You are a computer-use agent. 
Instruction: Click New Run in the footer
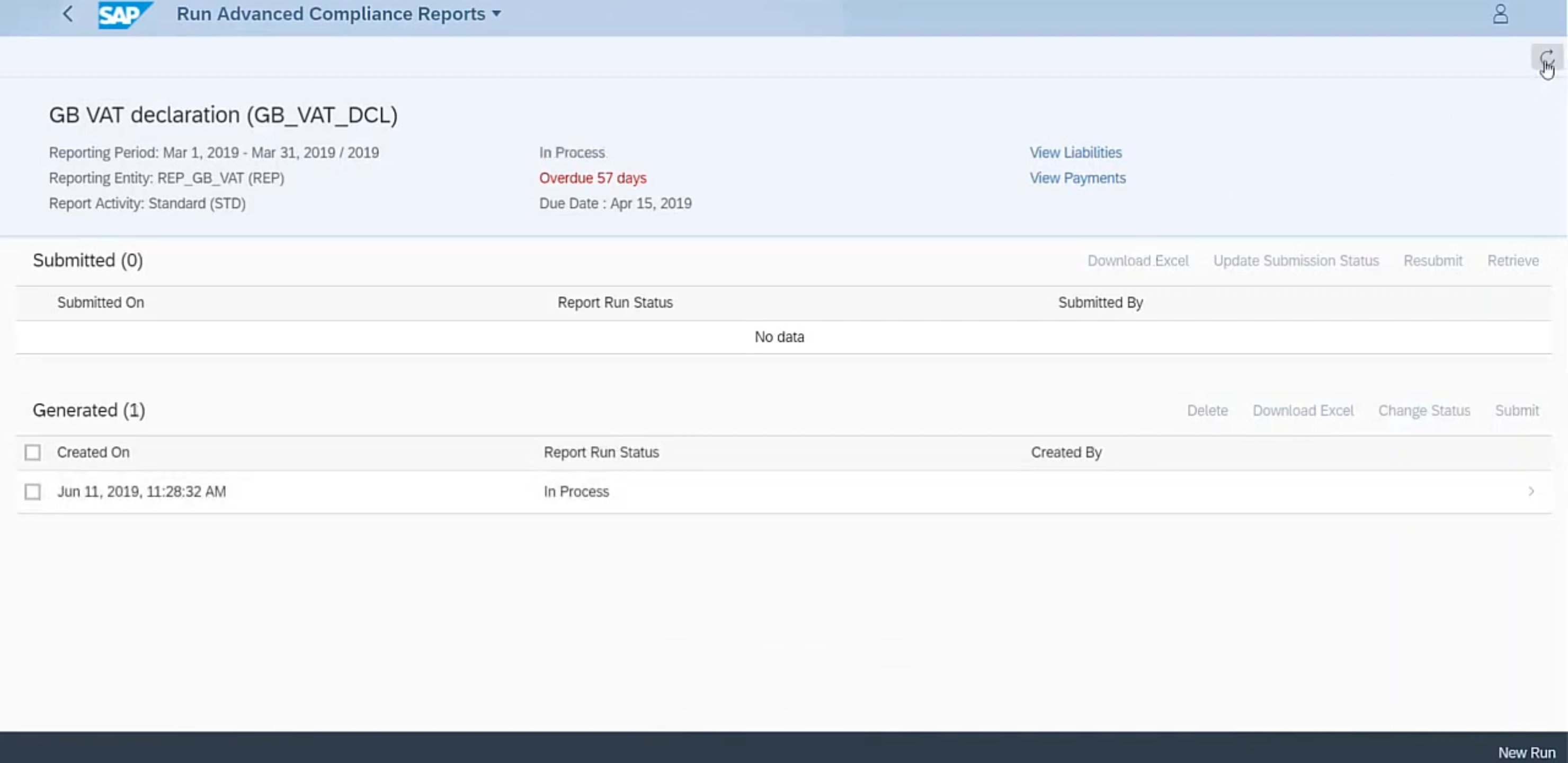coord(1526,752)
